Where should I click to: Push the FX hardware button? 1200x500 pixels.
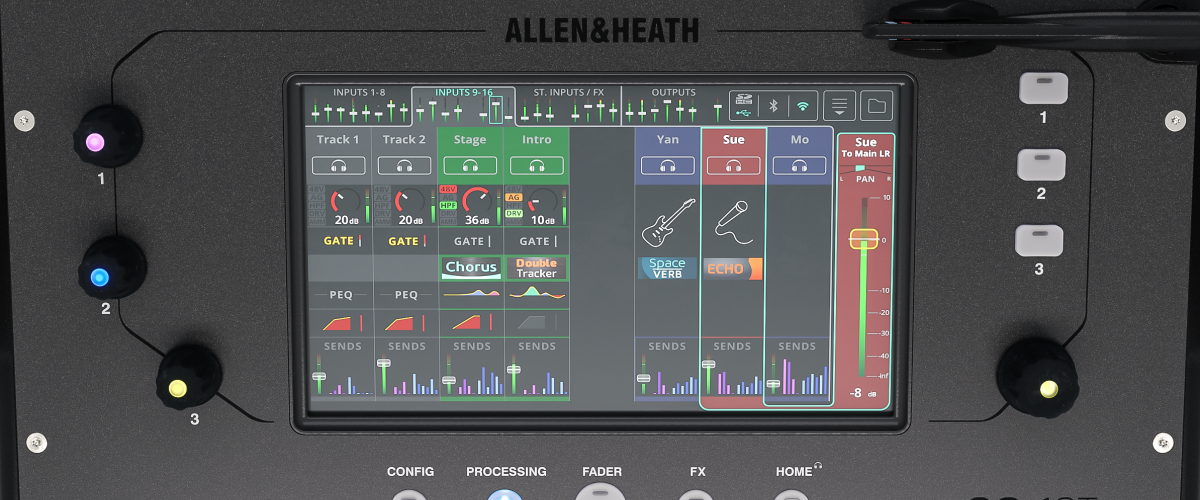point(697,493)
